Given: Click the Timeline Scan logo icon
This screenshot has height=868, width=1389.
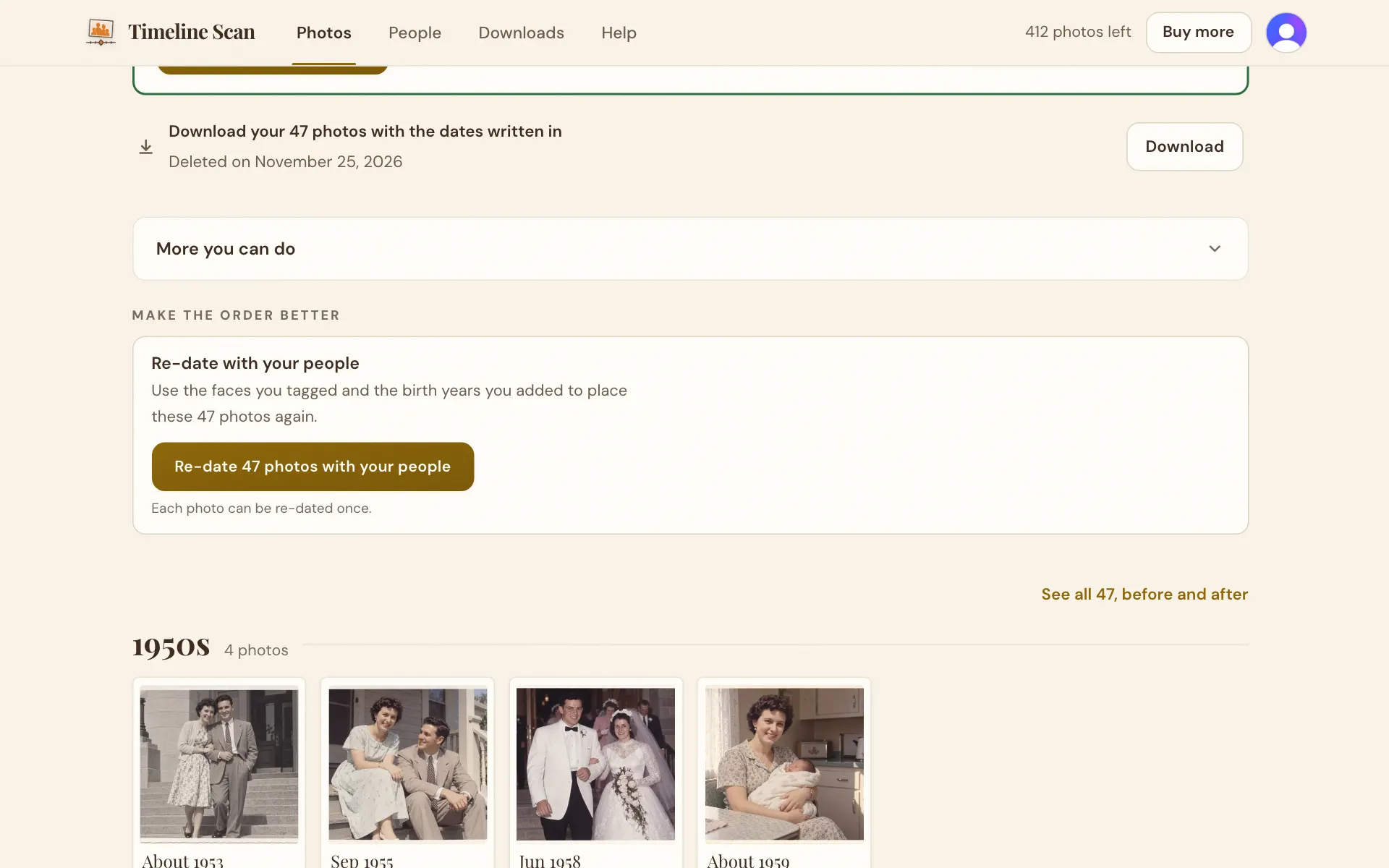Looking at the screenshot, I should [101, 33].
